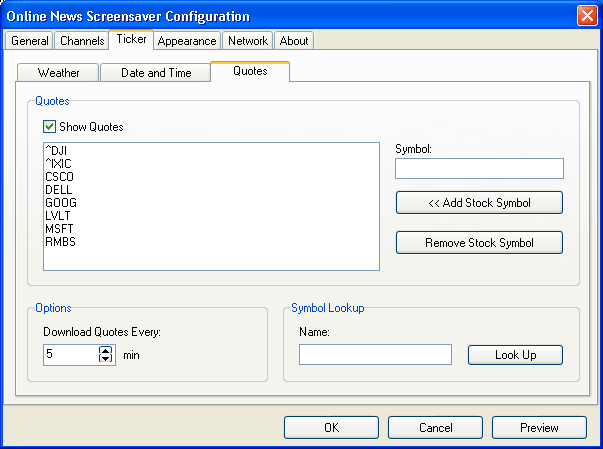Increase download interval with up arrow
Viewport: 603px width, 449px height.
106,350
